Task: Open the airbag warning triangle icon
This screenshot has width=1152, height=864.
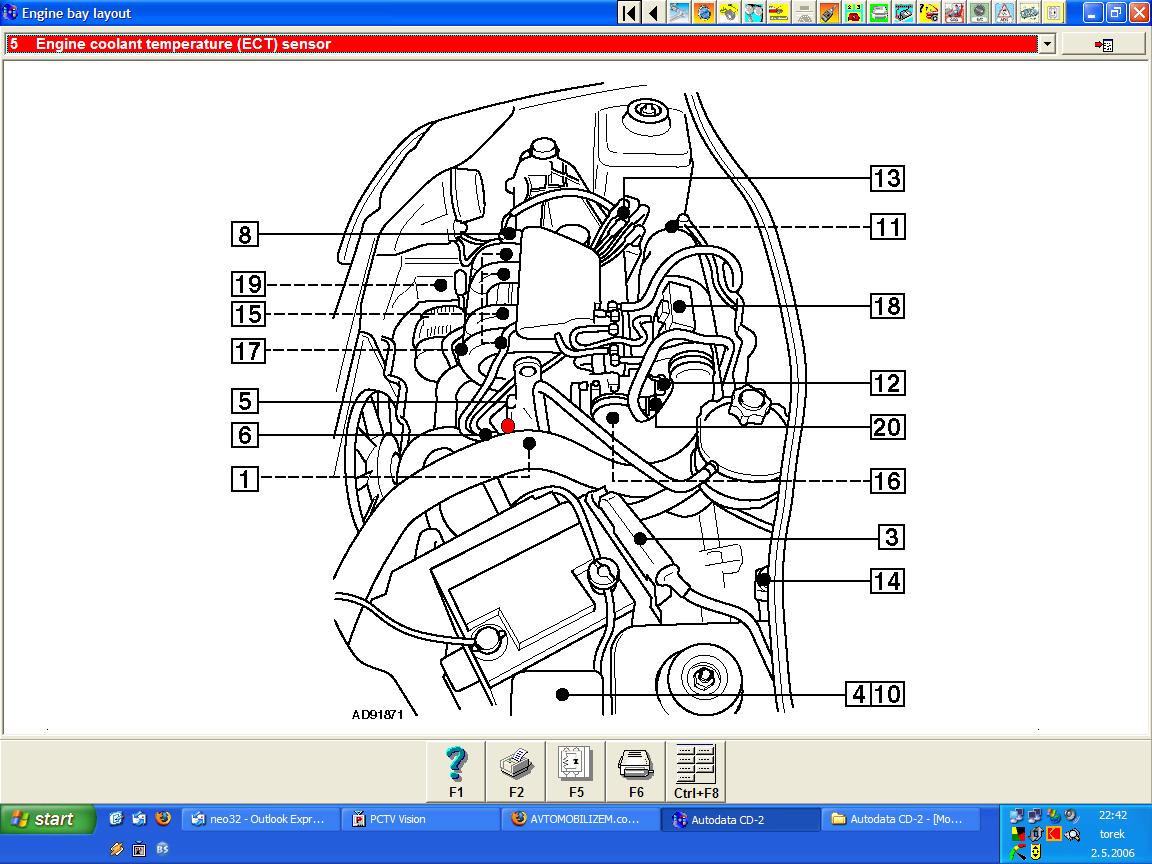Action: (x=1004, y=12)
